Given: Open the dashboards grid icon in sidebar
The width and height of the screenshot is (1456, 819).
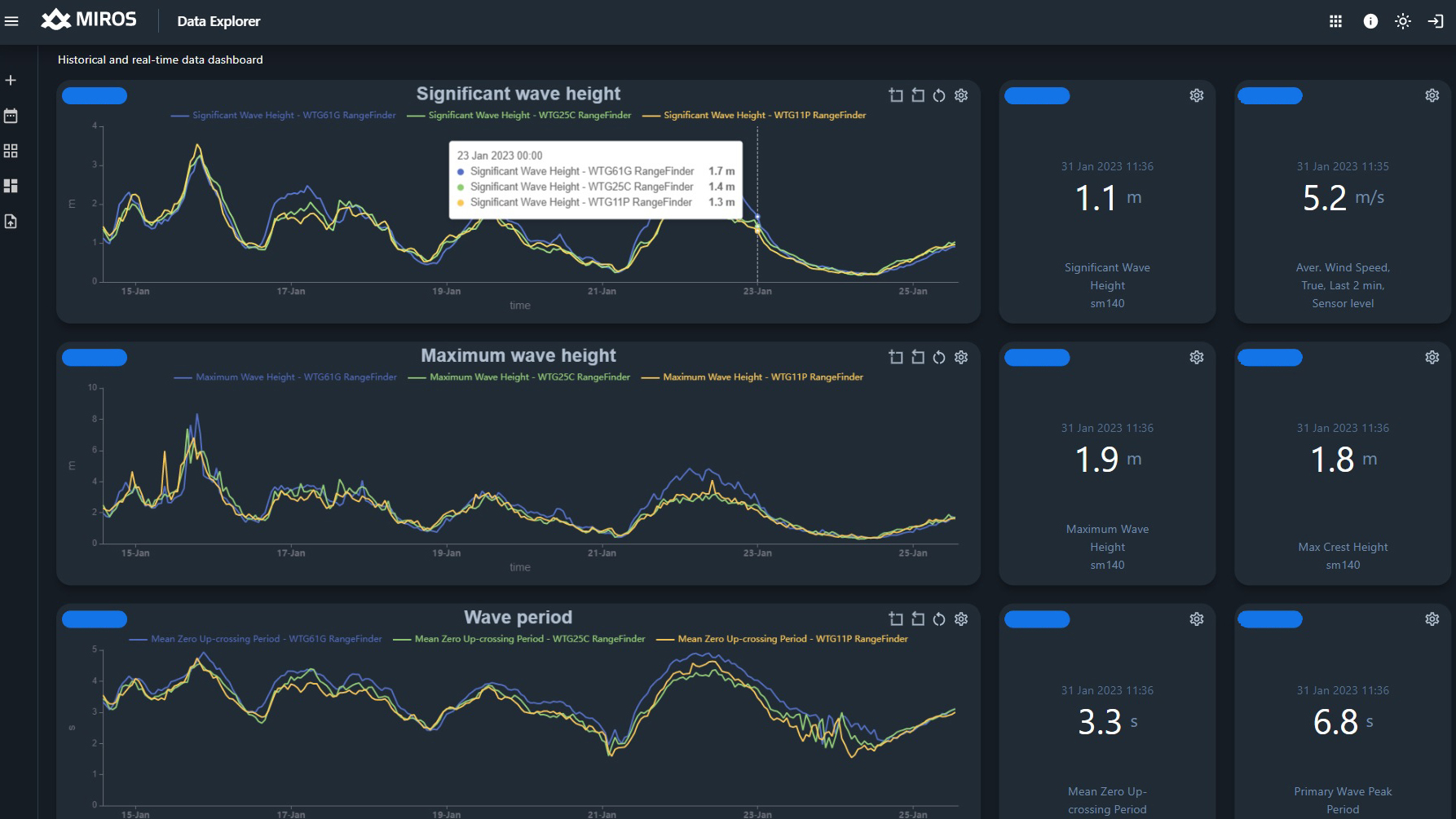Looking at the screenshot, I should tap(11, 150).
